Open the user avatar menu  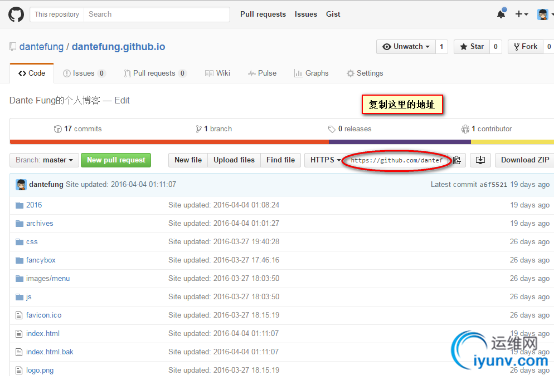click(x=544, y=14)
